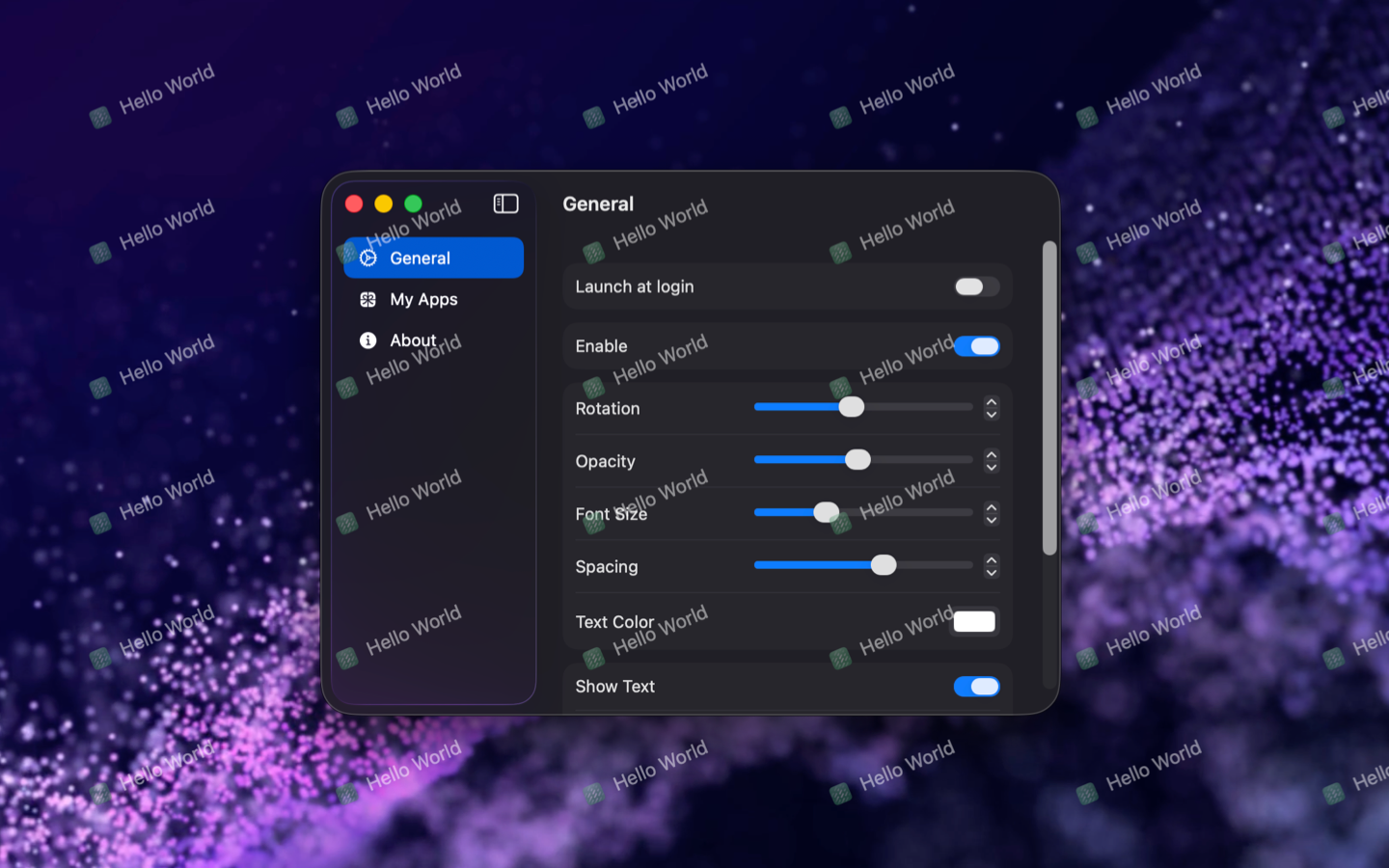This screenshot has height=868, width=1389.
Task: Toggle the sidebar visibility icon
Action: [x=505, y=203]
